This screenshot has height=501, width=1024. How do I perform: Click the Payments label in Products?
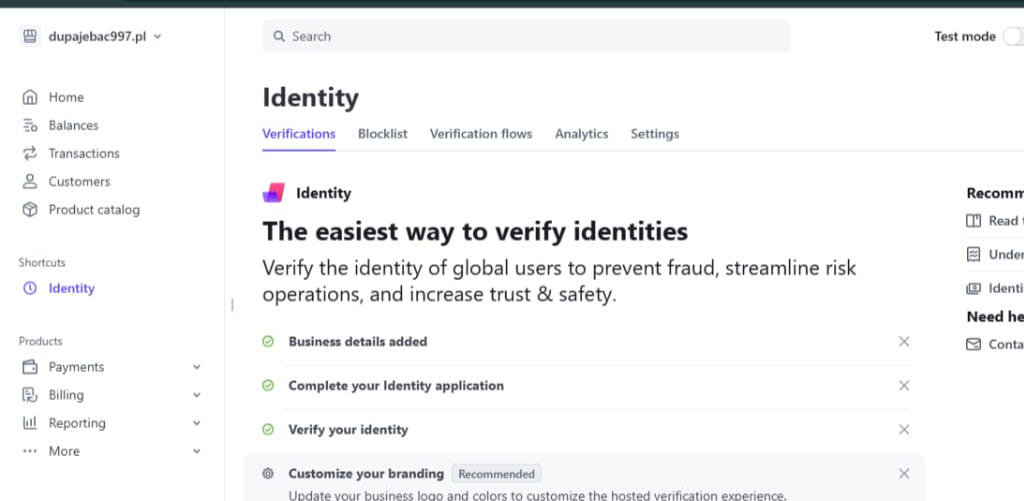coord(76,367)
